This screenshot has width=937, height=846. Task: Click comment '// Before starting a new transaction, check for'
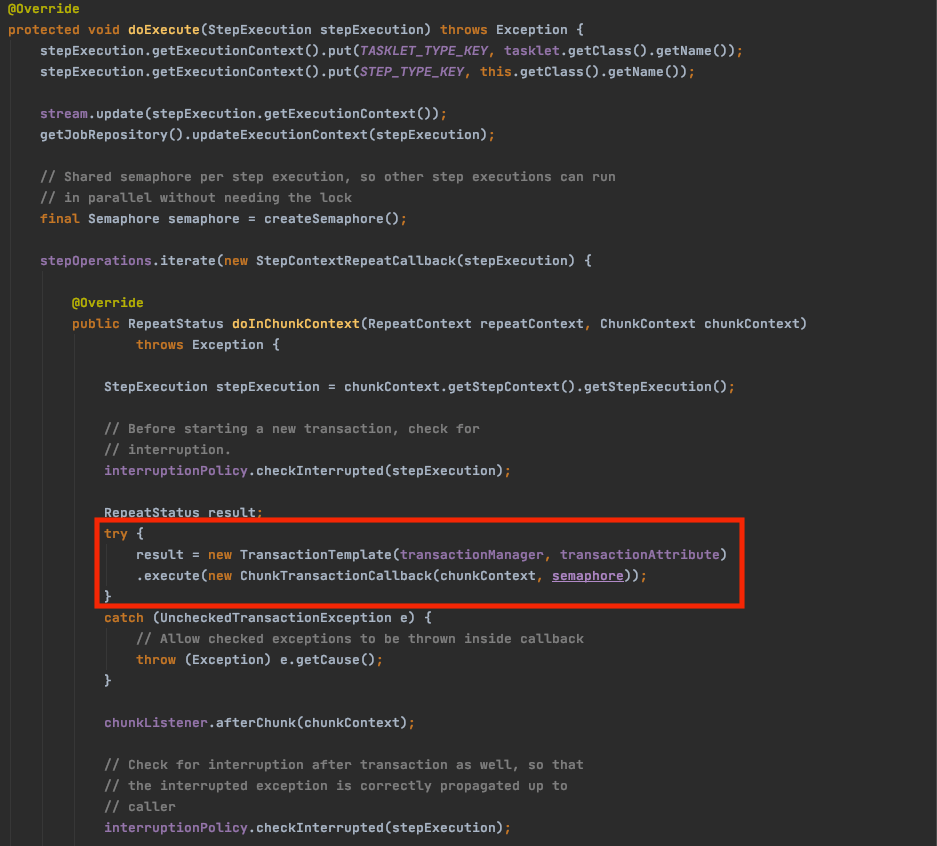(292, 428)
